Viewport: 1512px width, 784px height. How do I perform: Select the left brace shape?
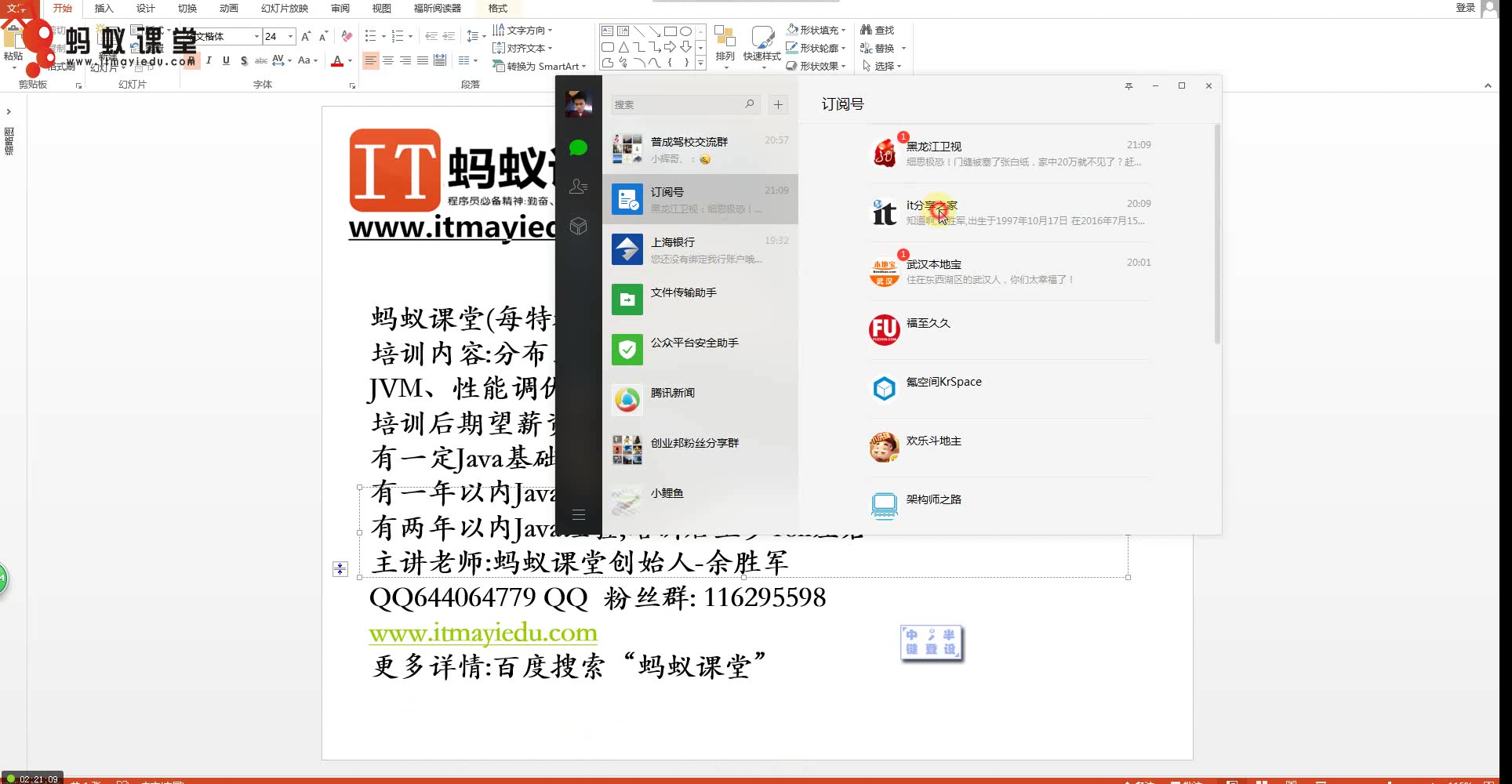click(x=671, y=63)
